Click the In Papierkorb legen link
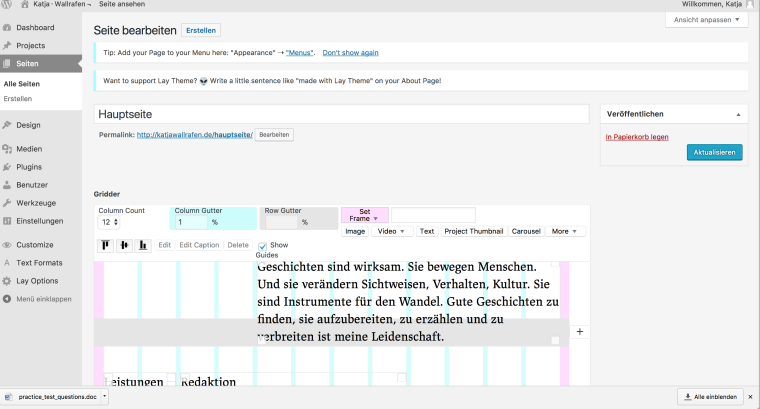The image size is (760, 409). [x=637, y=136]
